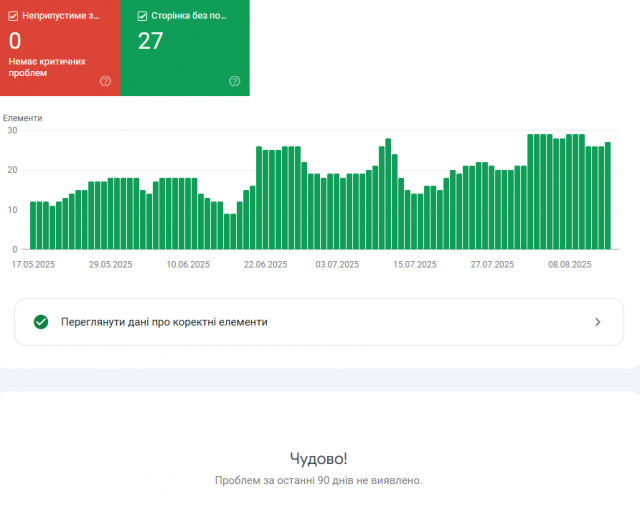Click the x-axis date label 08.08.2025
The width and height of the screenshot is (640, 512).
pyautogui.click(x=570, y=265)
